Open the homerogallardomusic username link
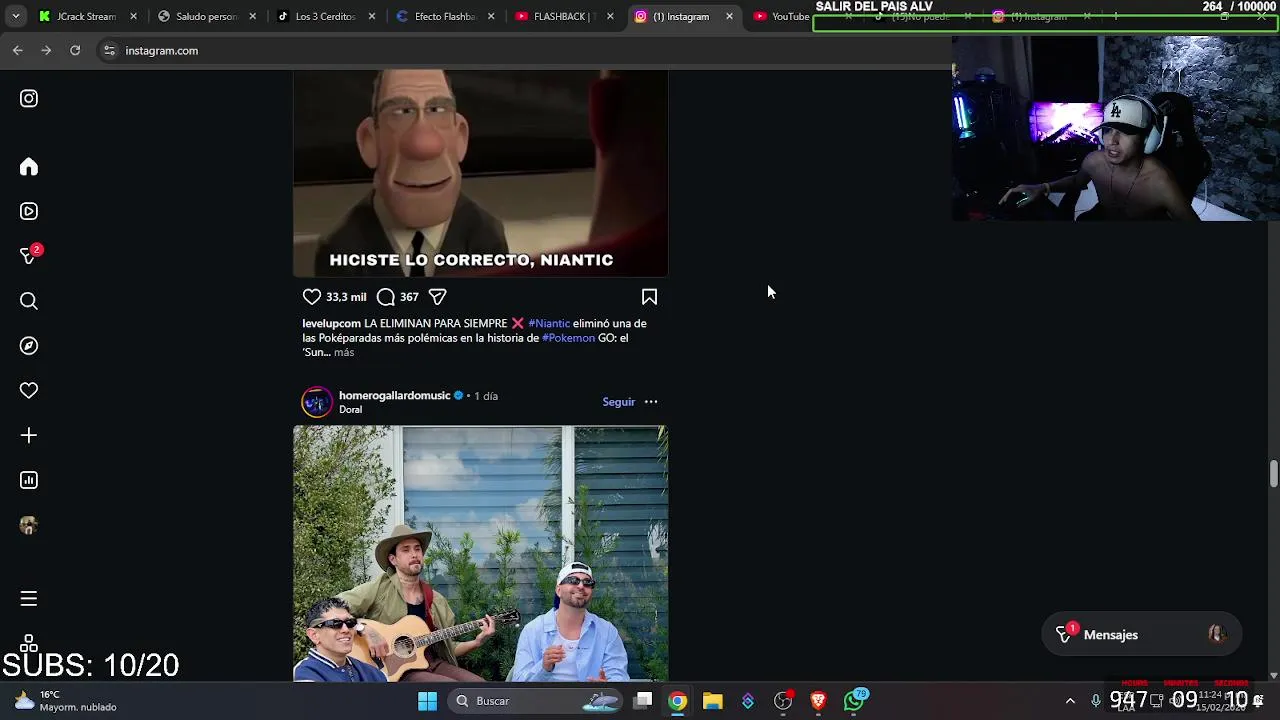1280x720 pixels. click(x=394, y=395)
